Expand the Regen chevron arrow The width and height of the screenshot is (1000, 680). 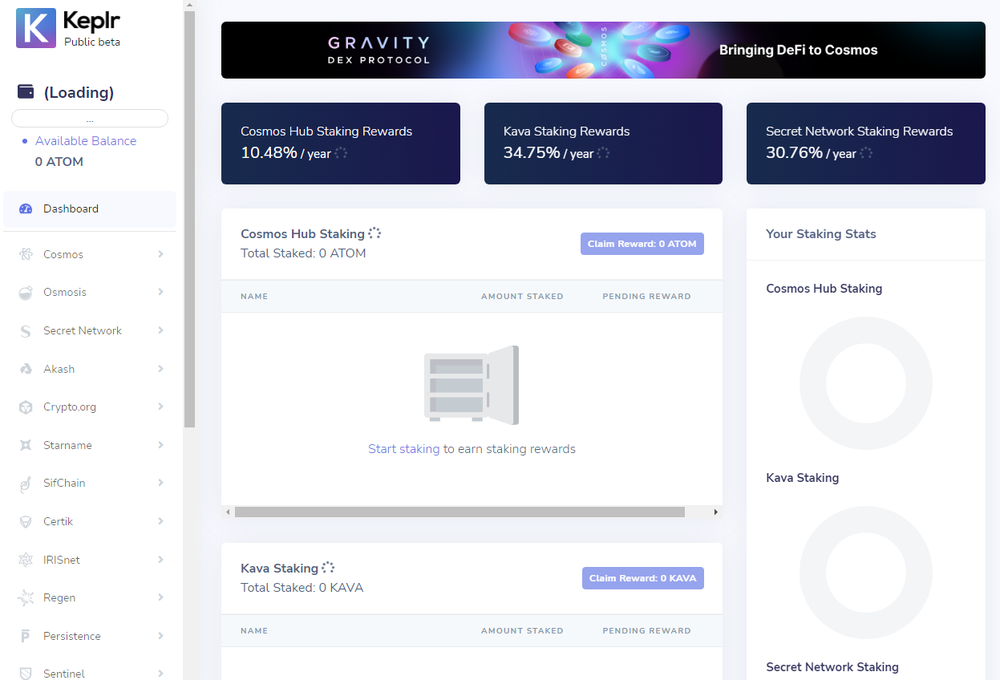click(x=161, y=597)
